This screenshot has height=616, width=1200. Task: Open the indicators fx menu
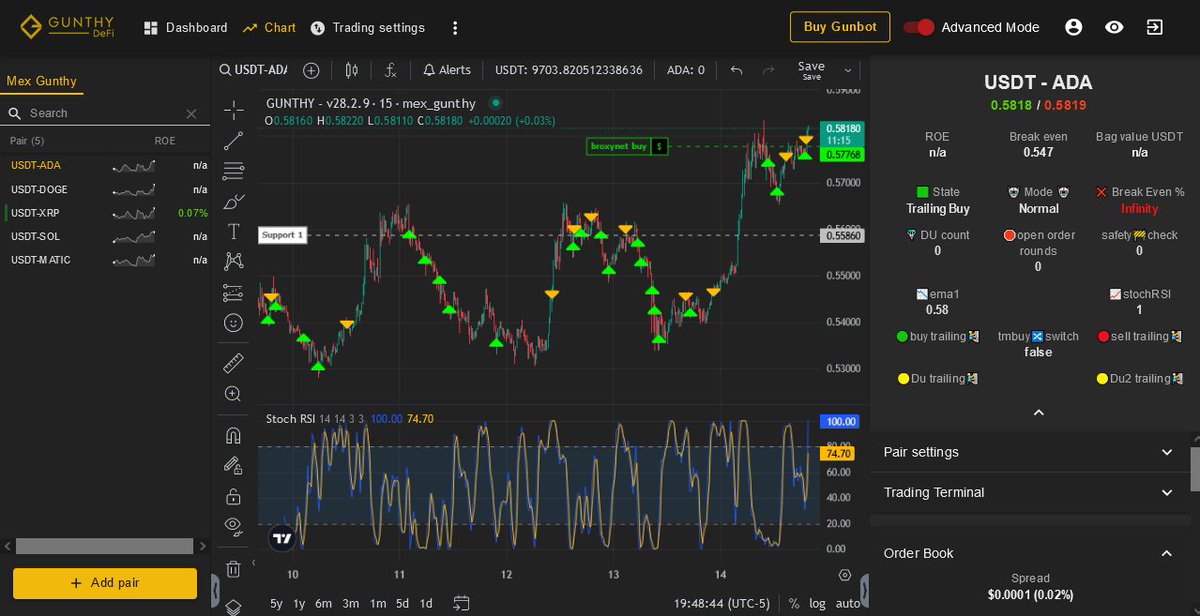click(391, 70)
